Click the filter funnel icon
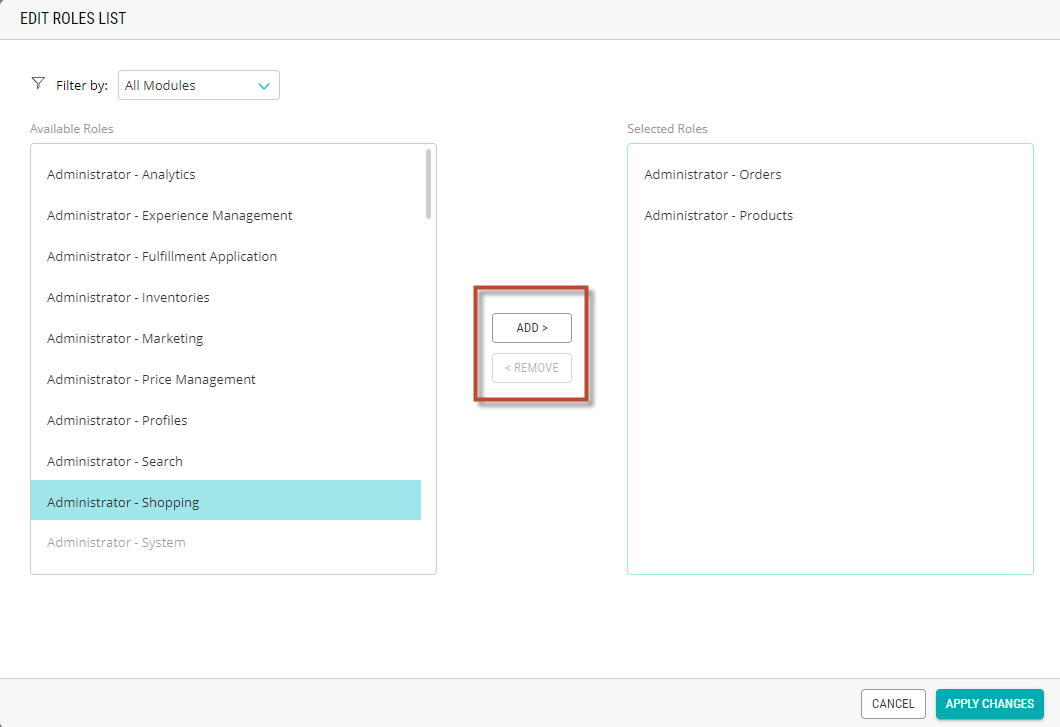 (38, 84)
